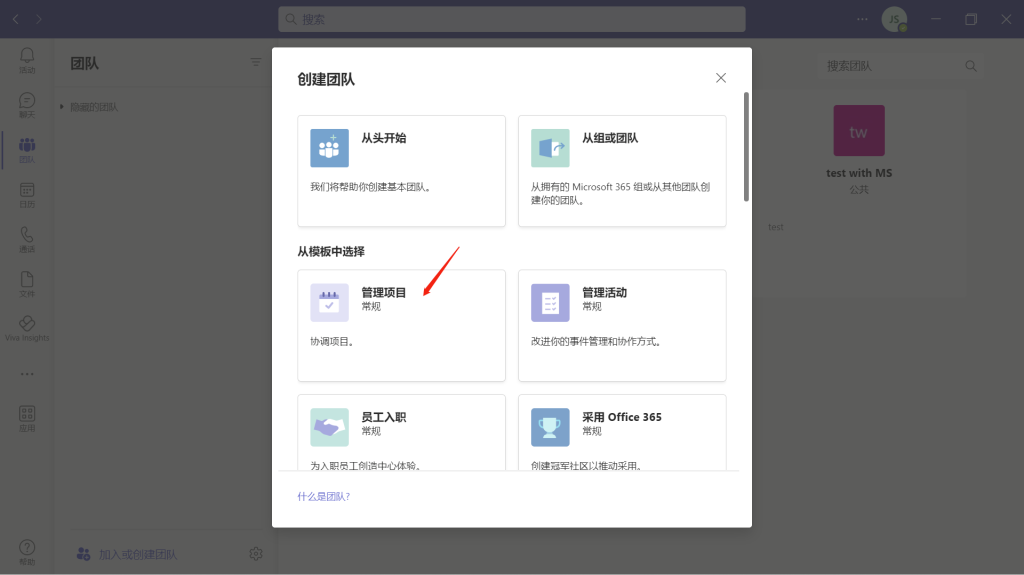Click the teams settings gear icon
Screen dimensions: 1024x575
256,554
